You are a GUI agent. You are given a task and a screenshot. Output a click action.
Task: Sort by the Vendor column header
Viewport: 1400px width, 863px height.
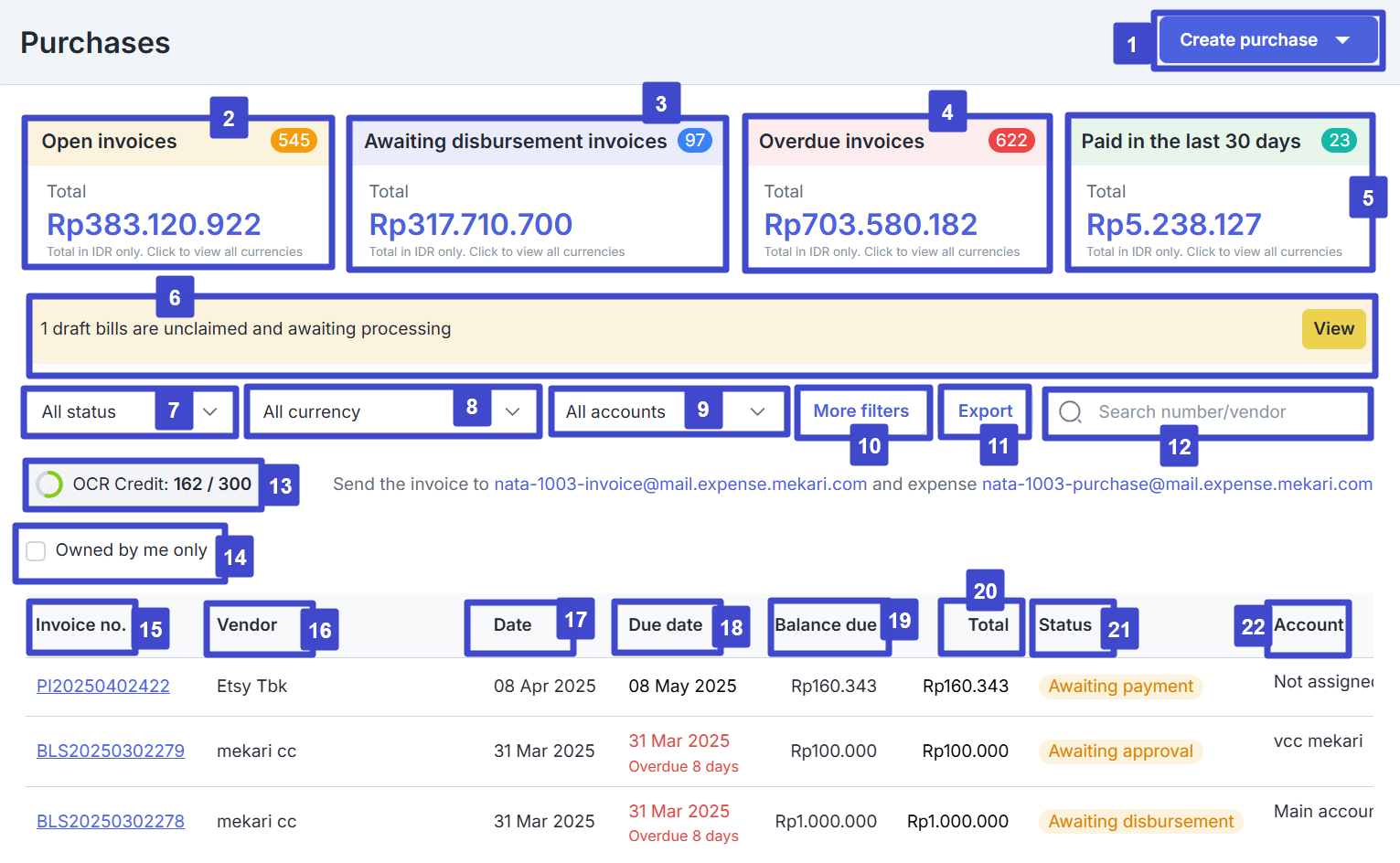pos(247,625)
